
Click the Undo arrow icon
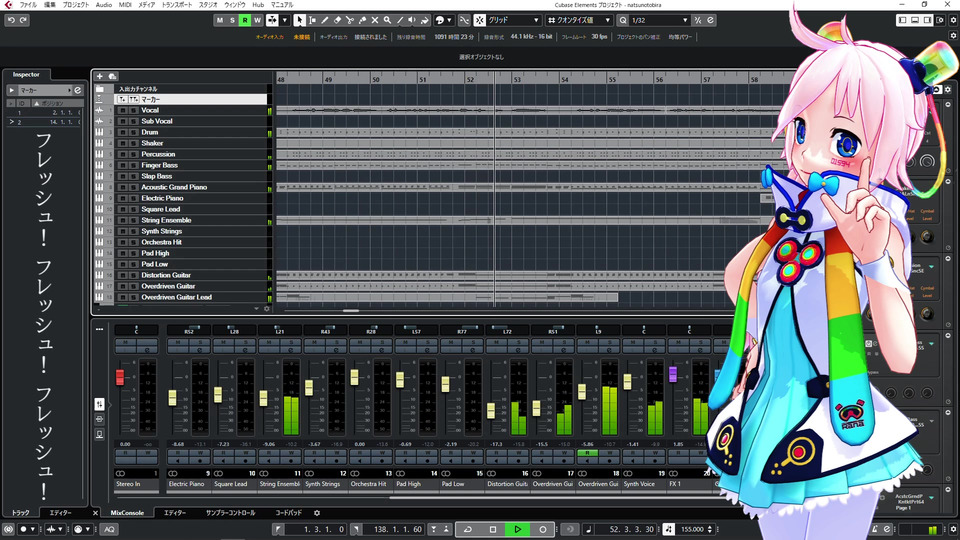tap(11, 20)
